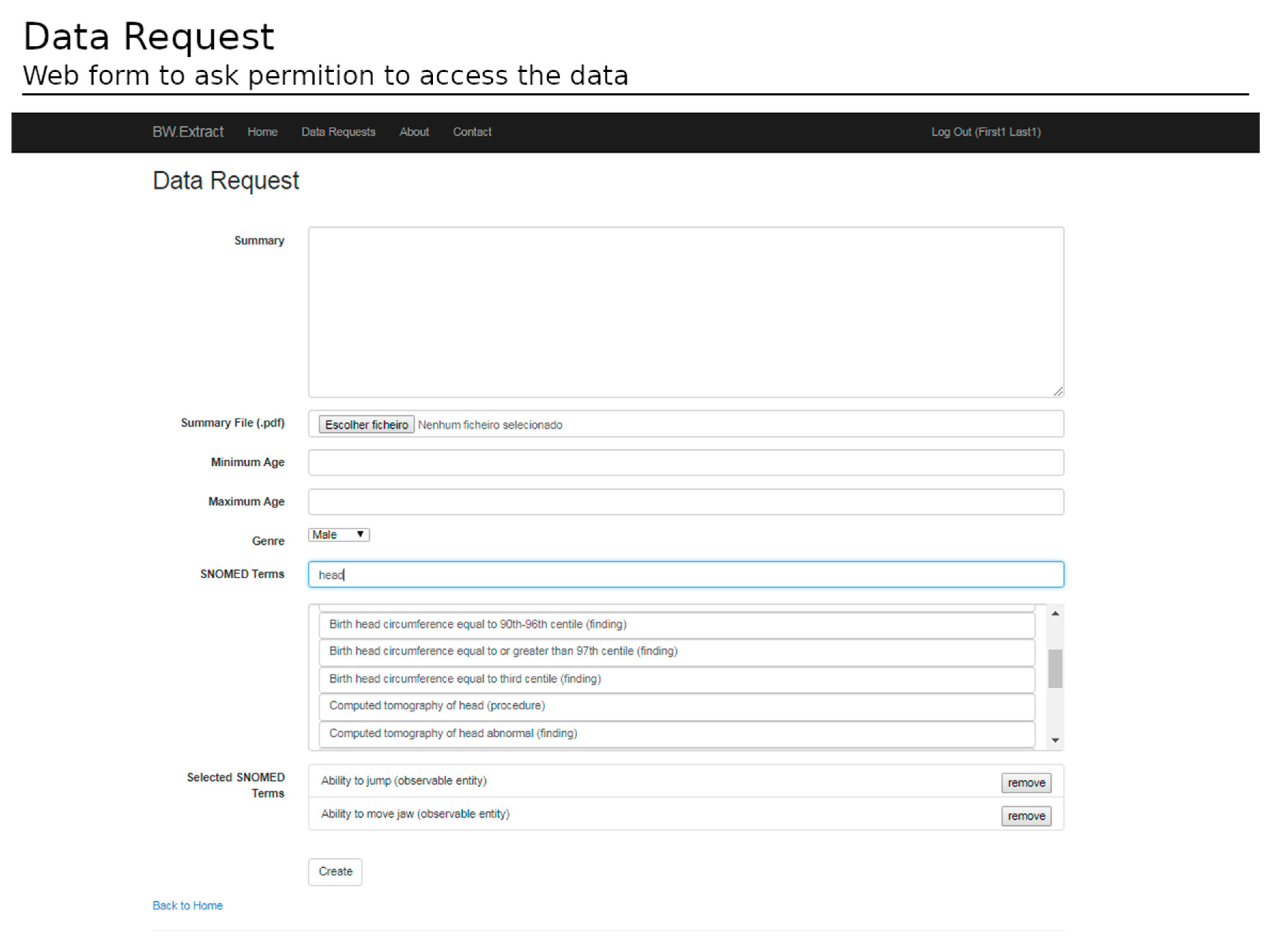1272x952 pixels.
Task: Focus the Maximum Age field
Action: coord(685,502)
